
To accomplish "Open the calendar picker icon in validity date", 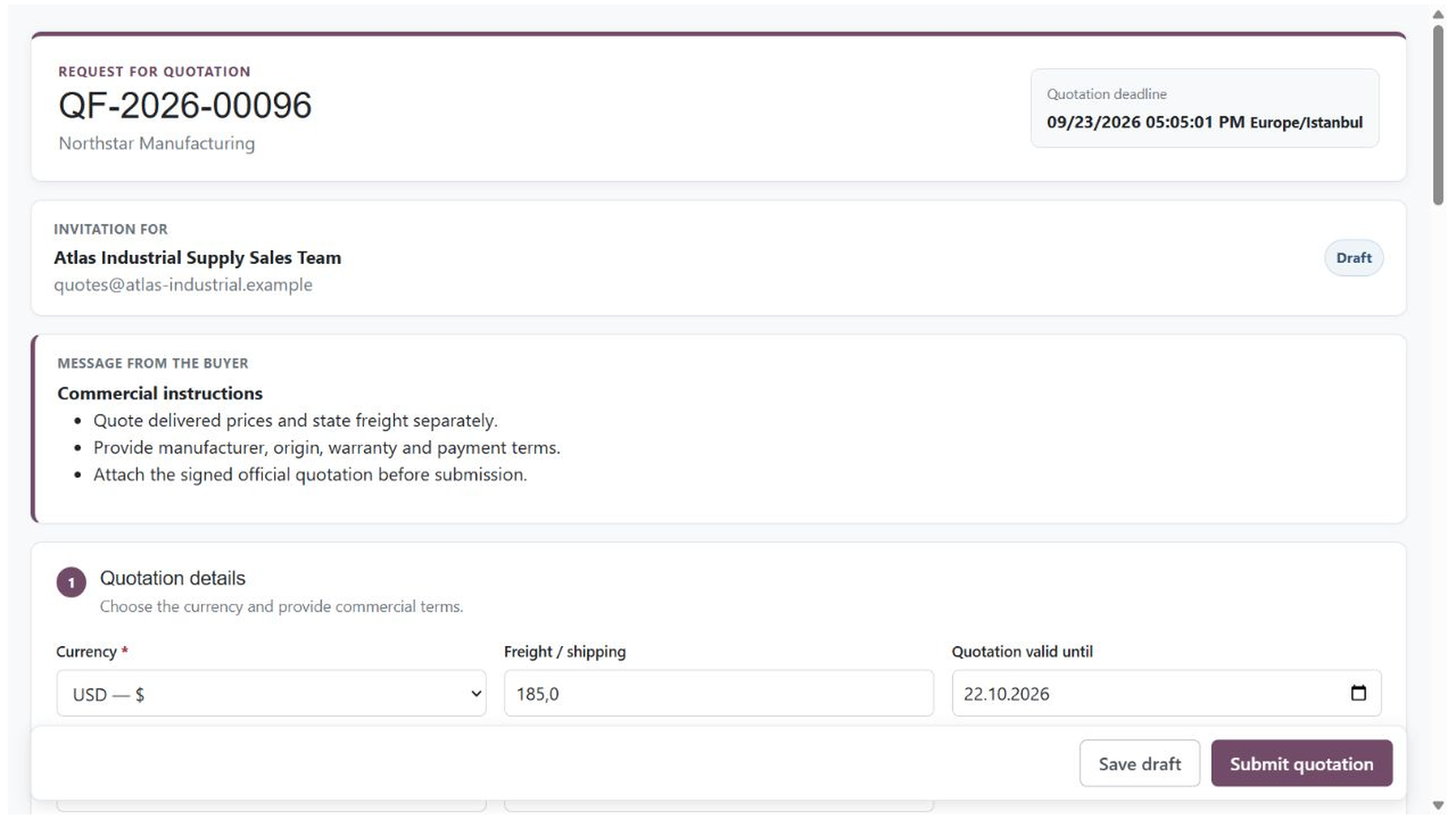I will tap(1358, 693).
